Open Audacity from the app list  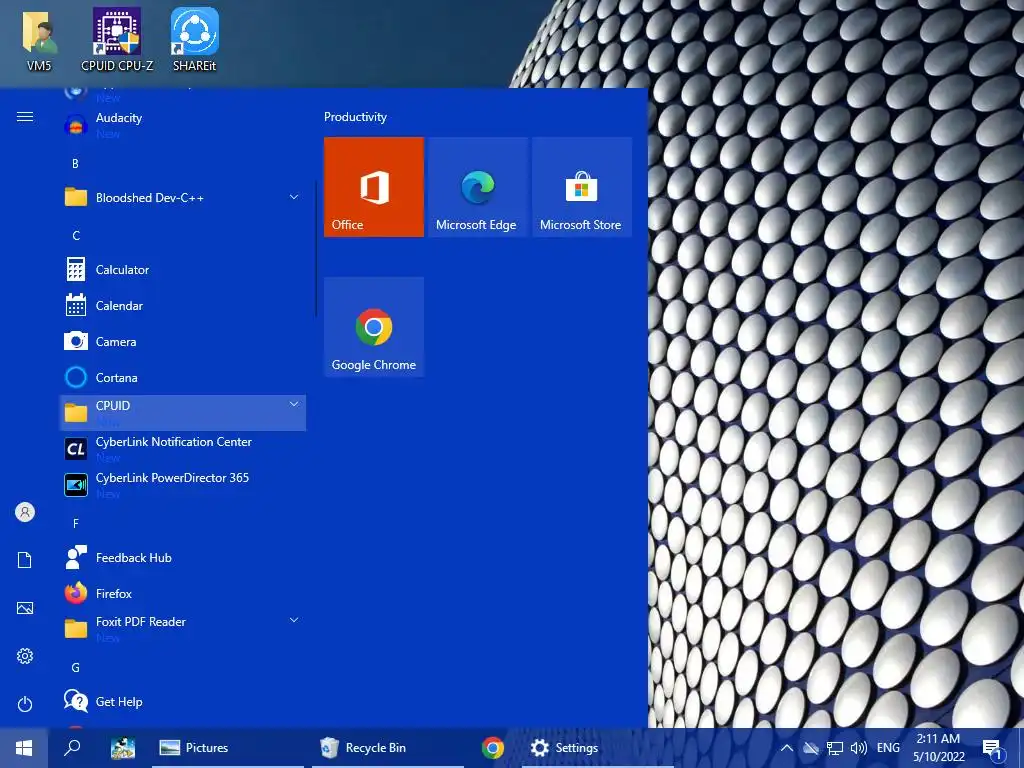coord(183,124)
